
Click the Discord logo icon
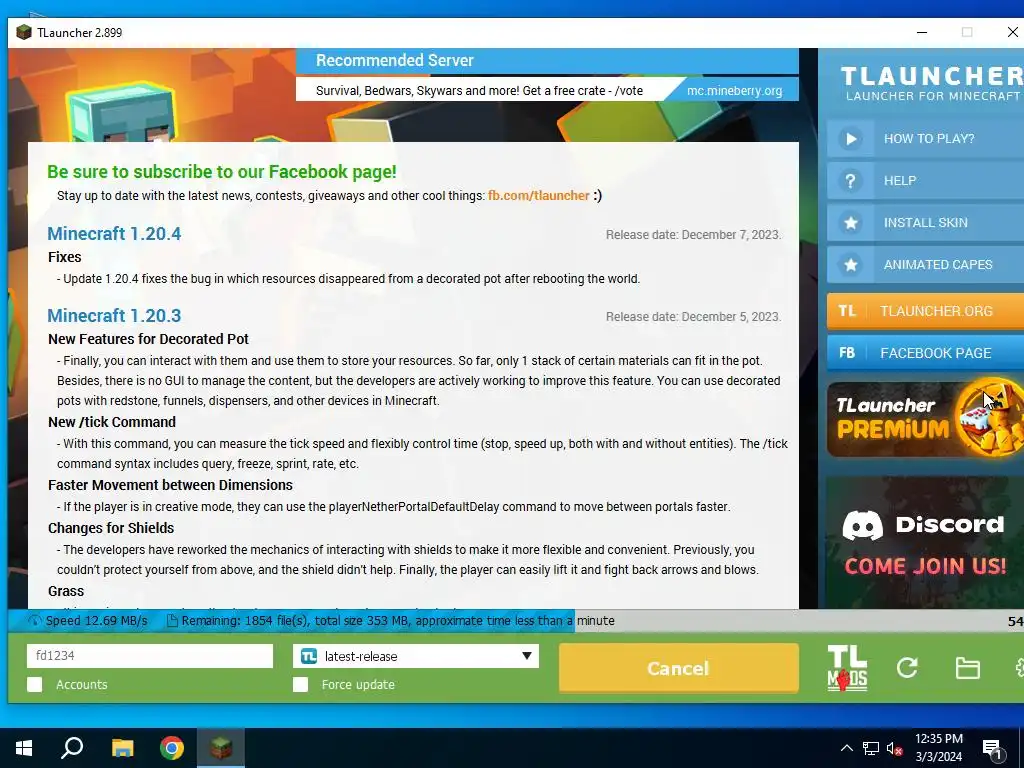863,525
